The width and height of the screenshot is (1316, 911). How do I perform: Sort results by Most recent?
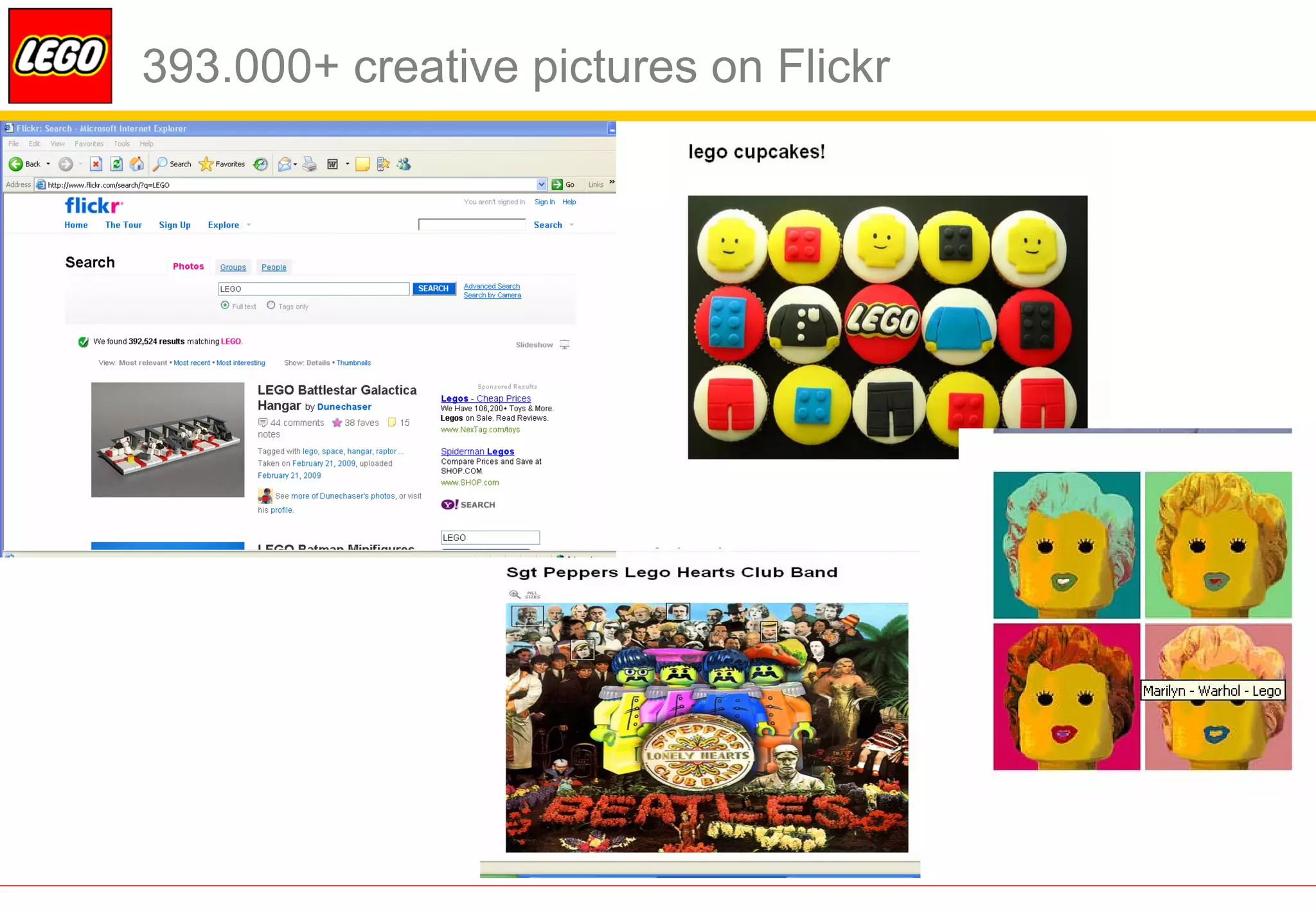[x=191, y=363]
